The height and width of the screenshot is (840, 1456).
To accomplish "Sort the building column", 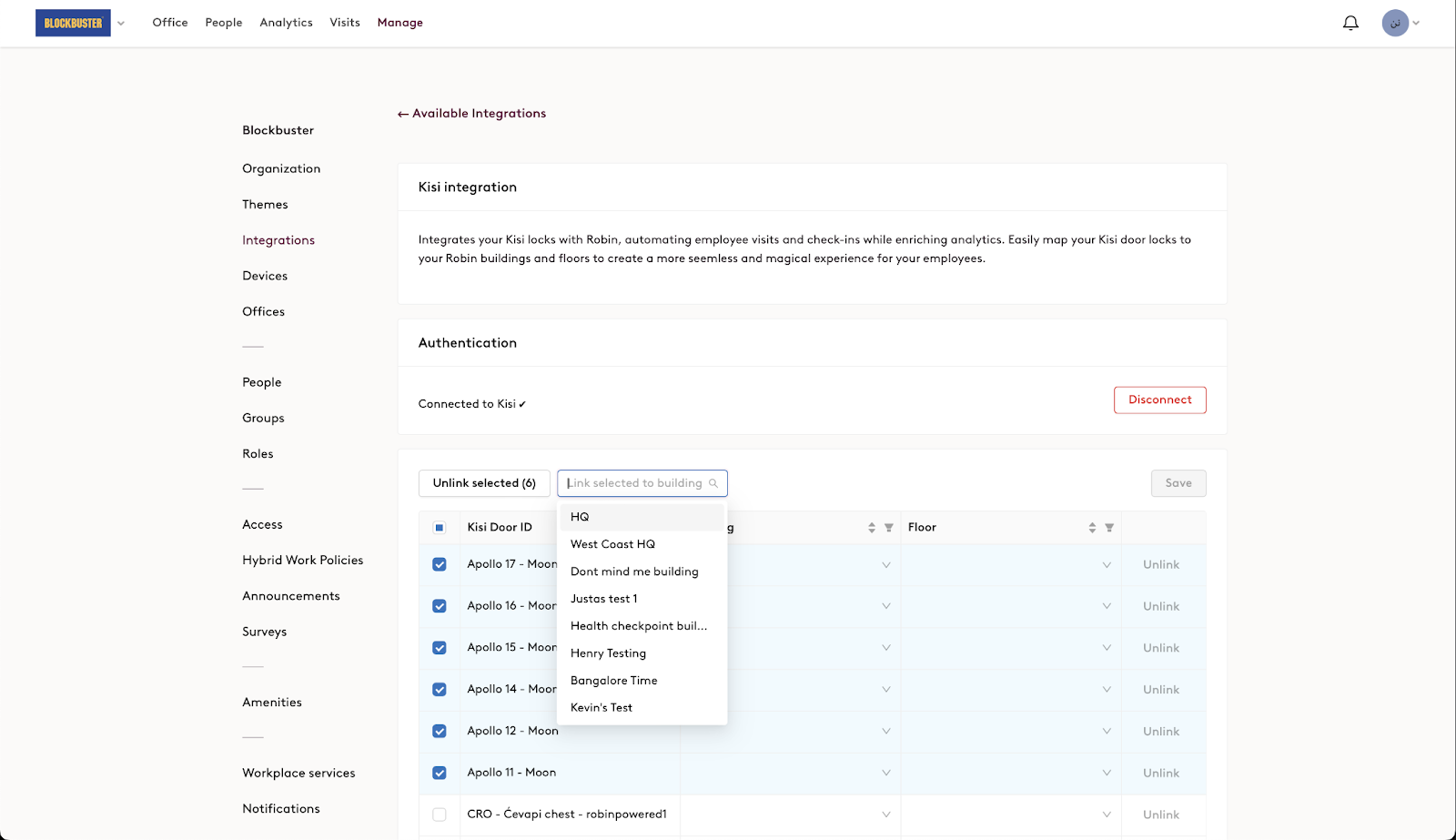I will click(872, 528).
